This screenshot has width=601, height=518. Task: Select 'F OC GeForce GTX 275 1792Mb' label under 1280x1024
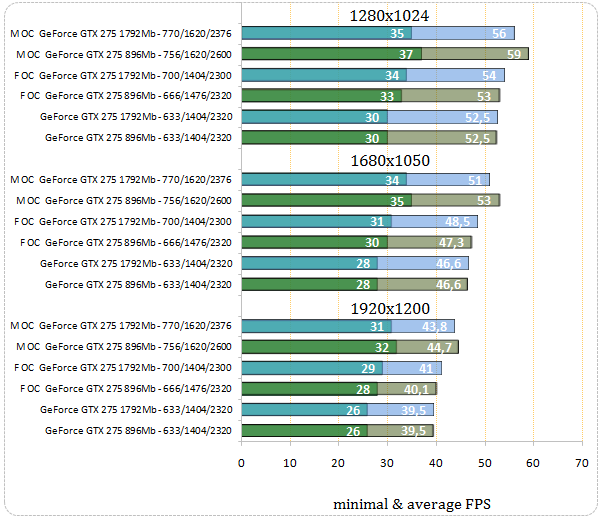123,76
